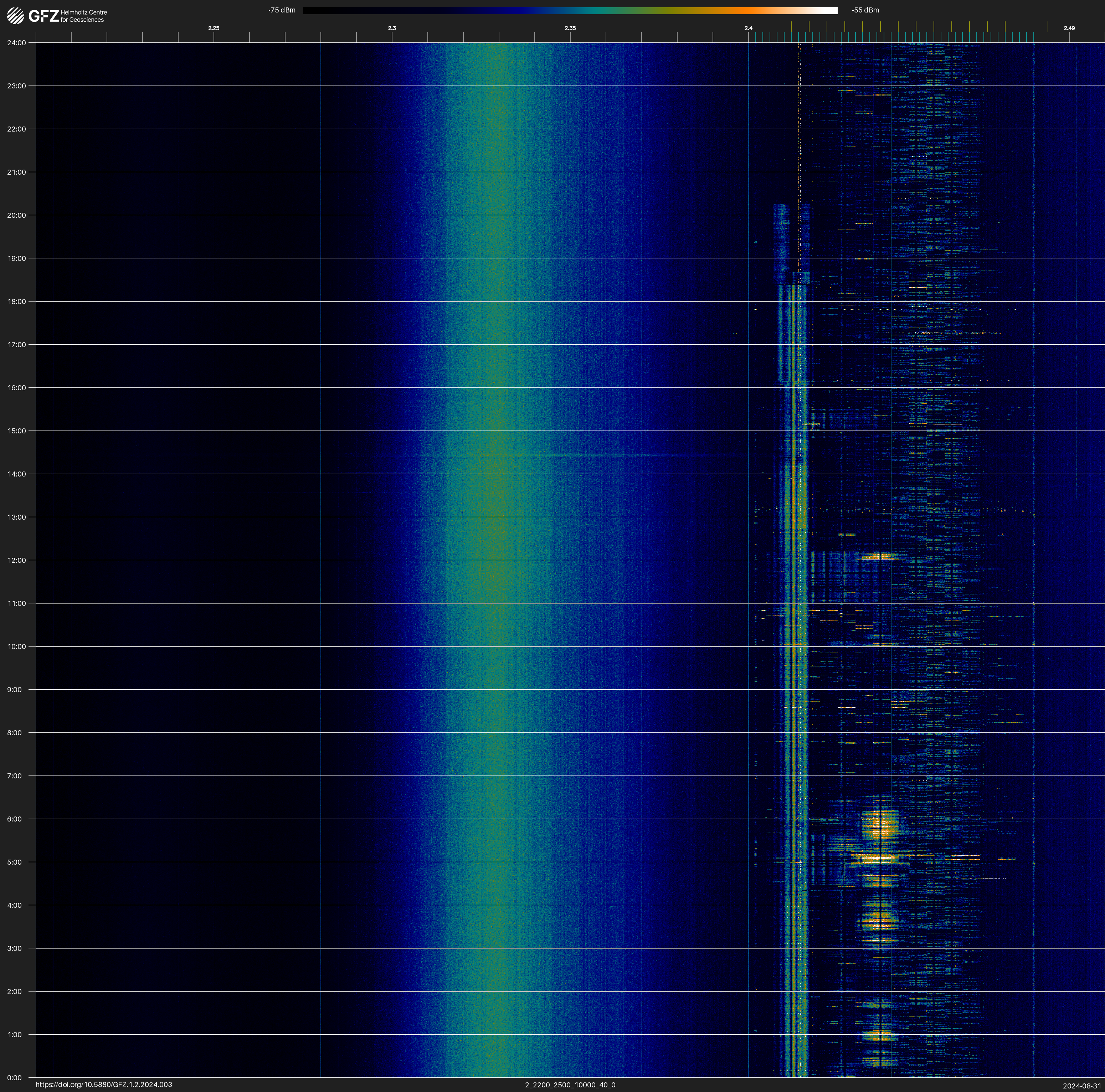Click the GFZ striped circle logo
The width and height of the screenshot is (1105, 1092).
[x=15, y=16]
